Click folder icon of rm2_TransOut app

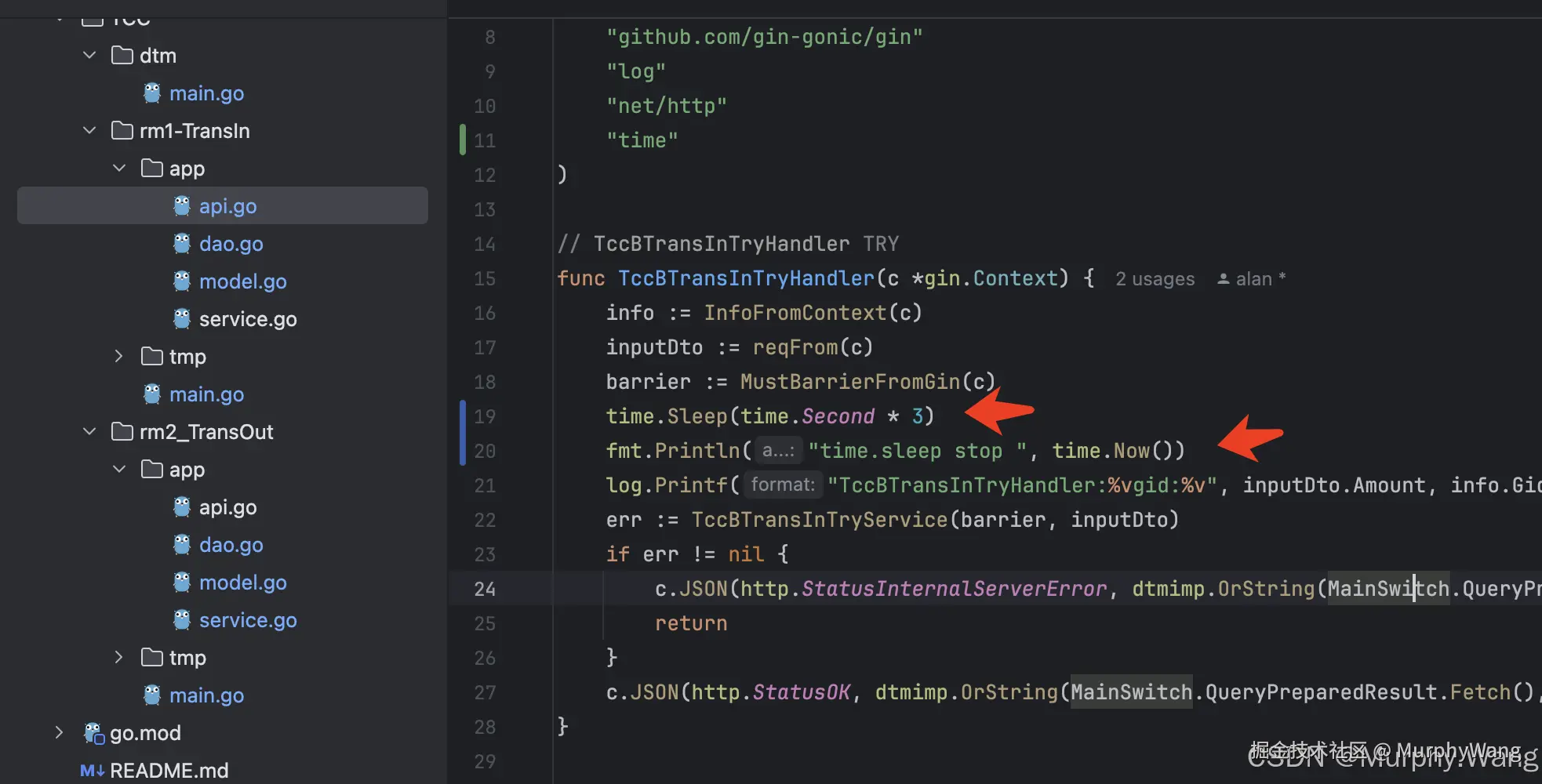[152, 469]
